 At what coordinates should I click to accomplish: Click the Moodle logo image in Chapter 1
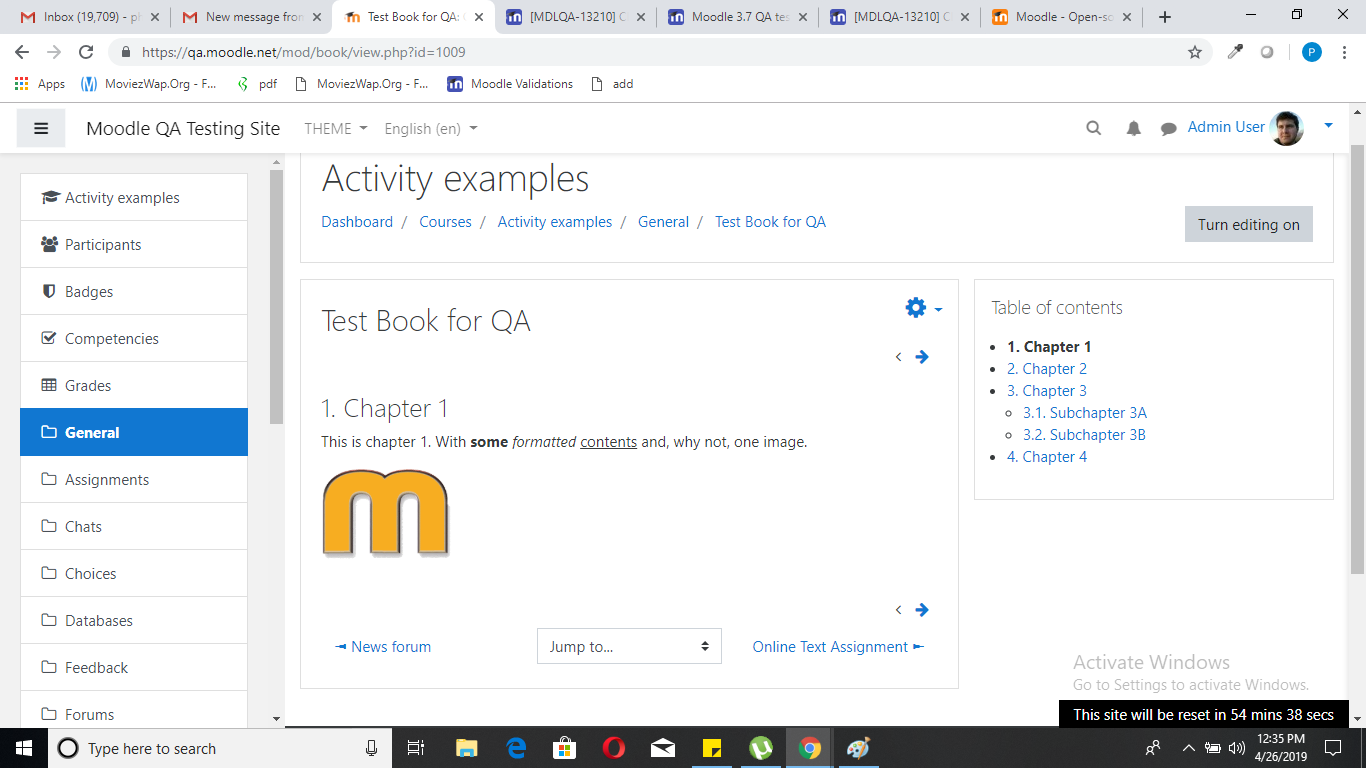[x=386, y=513]
